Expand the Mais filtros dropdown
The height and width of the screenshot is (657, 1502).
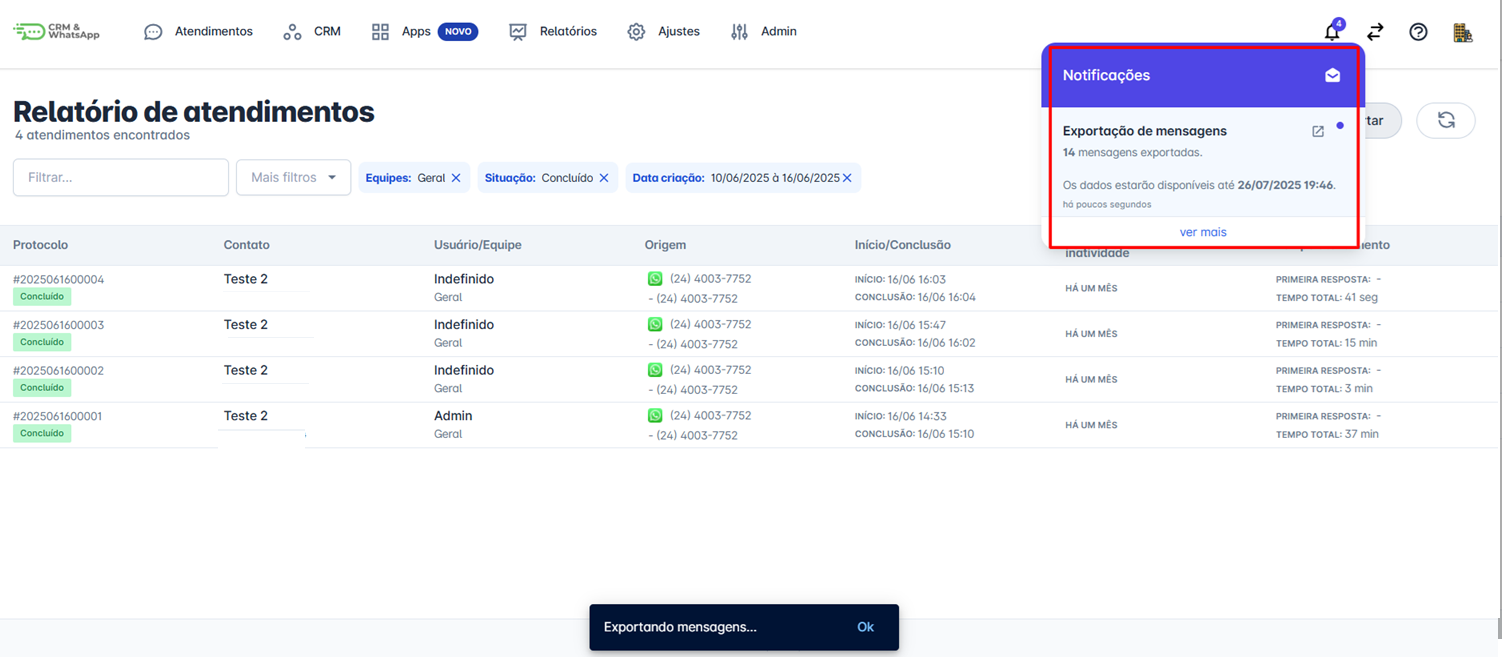click(293, 178)
